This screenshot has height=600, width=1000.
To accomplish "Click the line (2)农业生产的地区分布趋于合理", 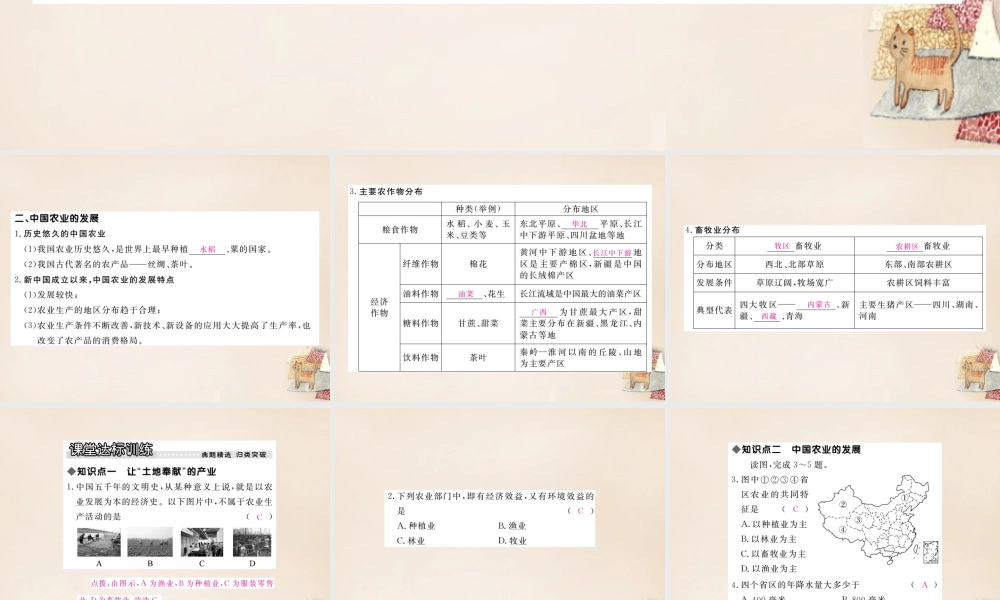I will [x=93, y=311].
